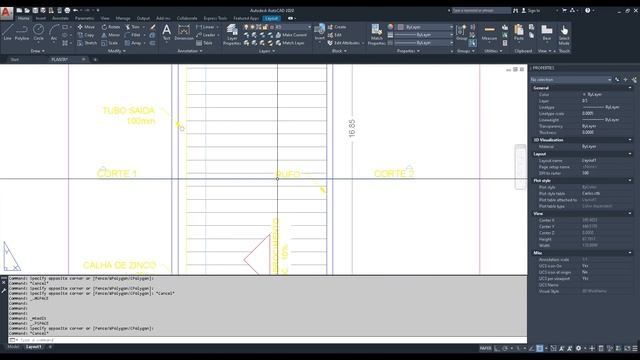The image size is (640, 360).
Task: Click the Match Layer button
Action: tap(289, 43)
